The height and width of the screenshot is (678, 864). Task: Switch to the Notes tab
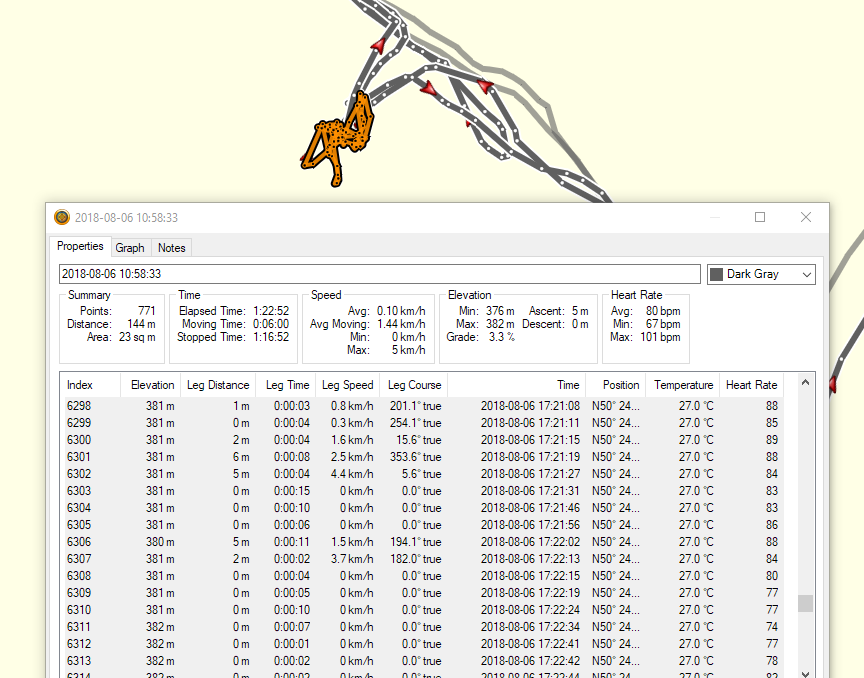tap(171, 248)
